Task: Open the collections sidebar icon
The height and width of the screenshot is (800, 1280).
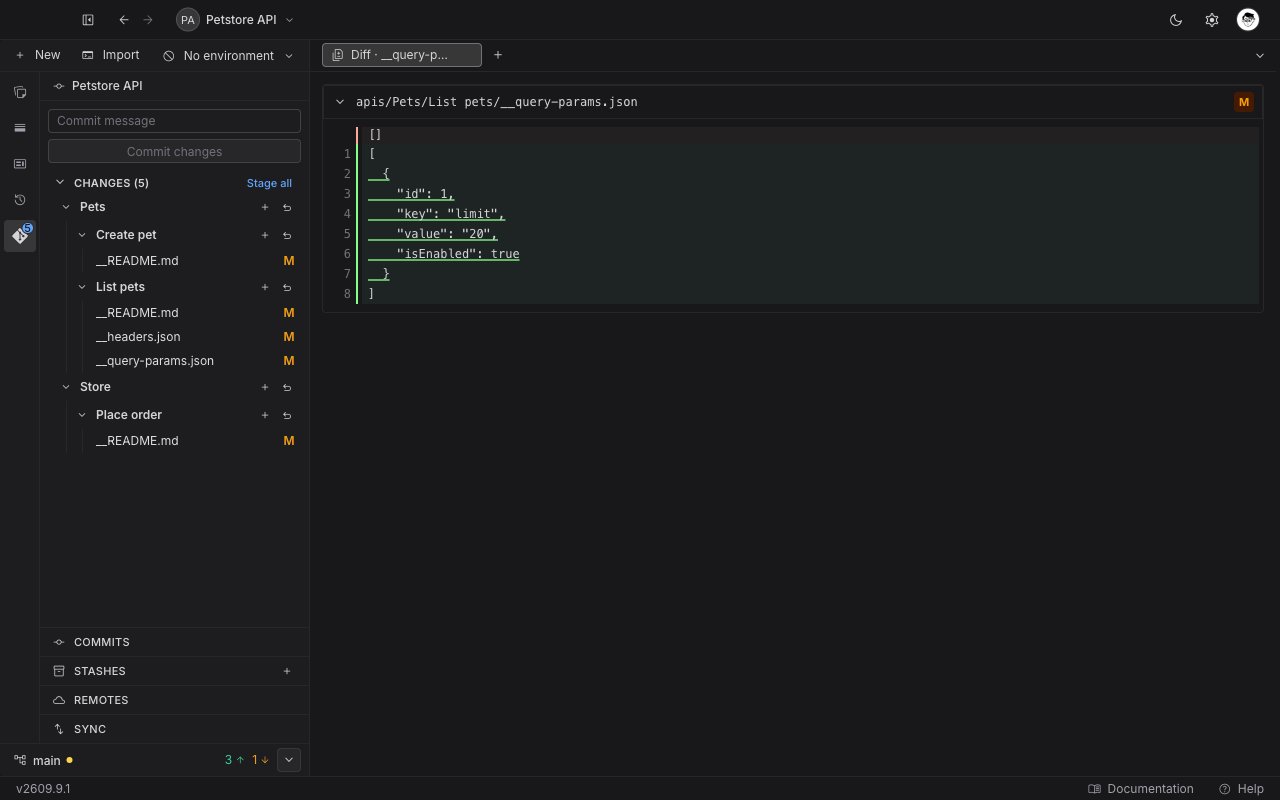Action: click(x=20, y=92)
